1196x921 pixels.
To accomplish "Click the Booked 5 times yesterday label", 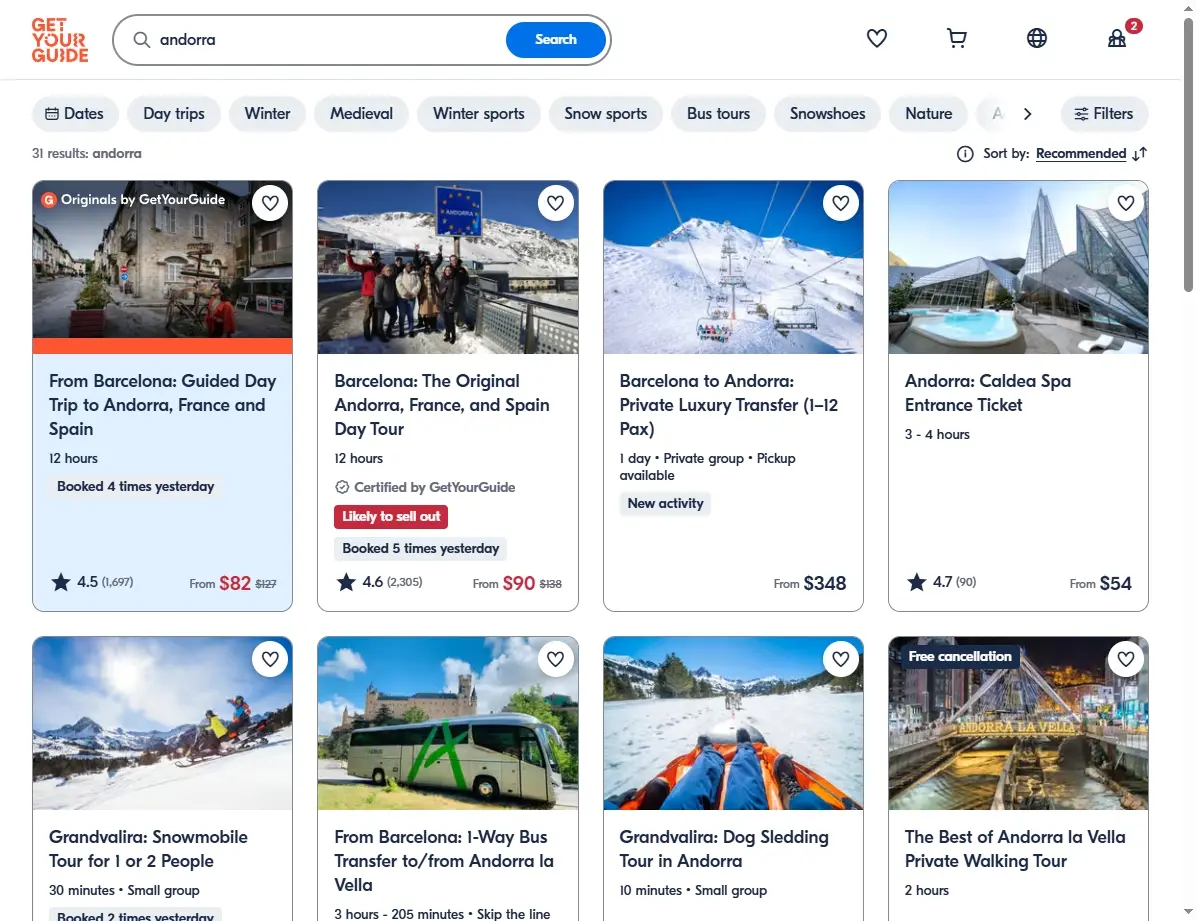I will click(420, 549).
